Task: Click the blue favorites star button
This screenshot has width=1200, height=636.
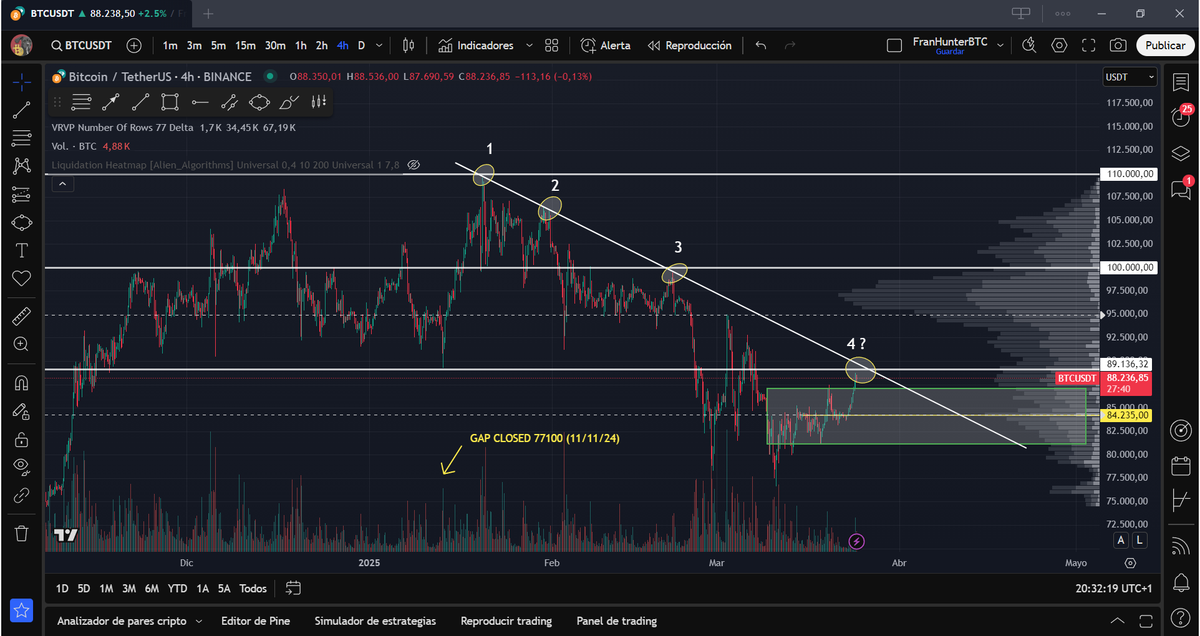Action: coord(21,611)
